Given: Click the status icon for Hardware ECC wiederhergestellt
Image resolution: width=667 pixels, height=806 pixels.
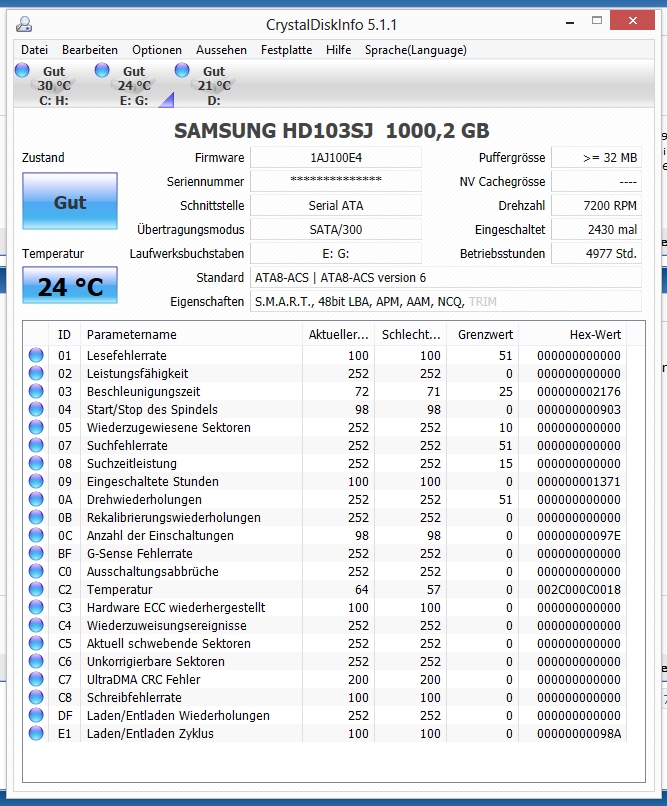Looking at the screenshot, I should click(36, 607).
